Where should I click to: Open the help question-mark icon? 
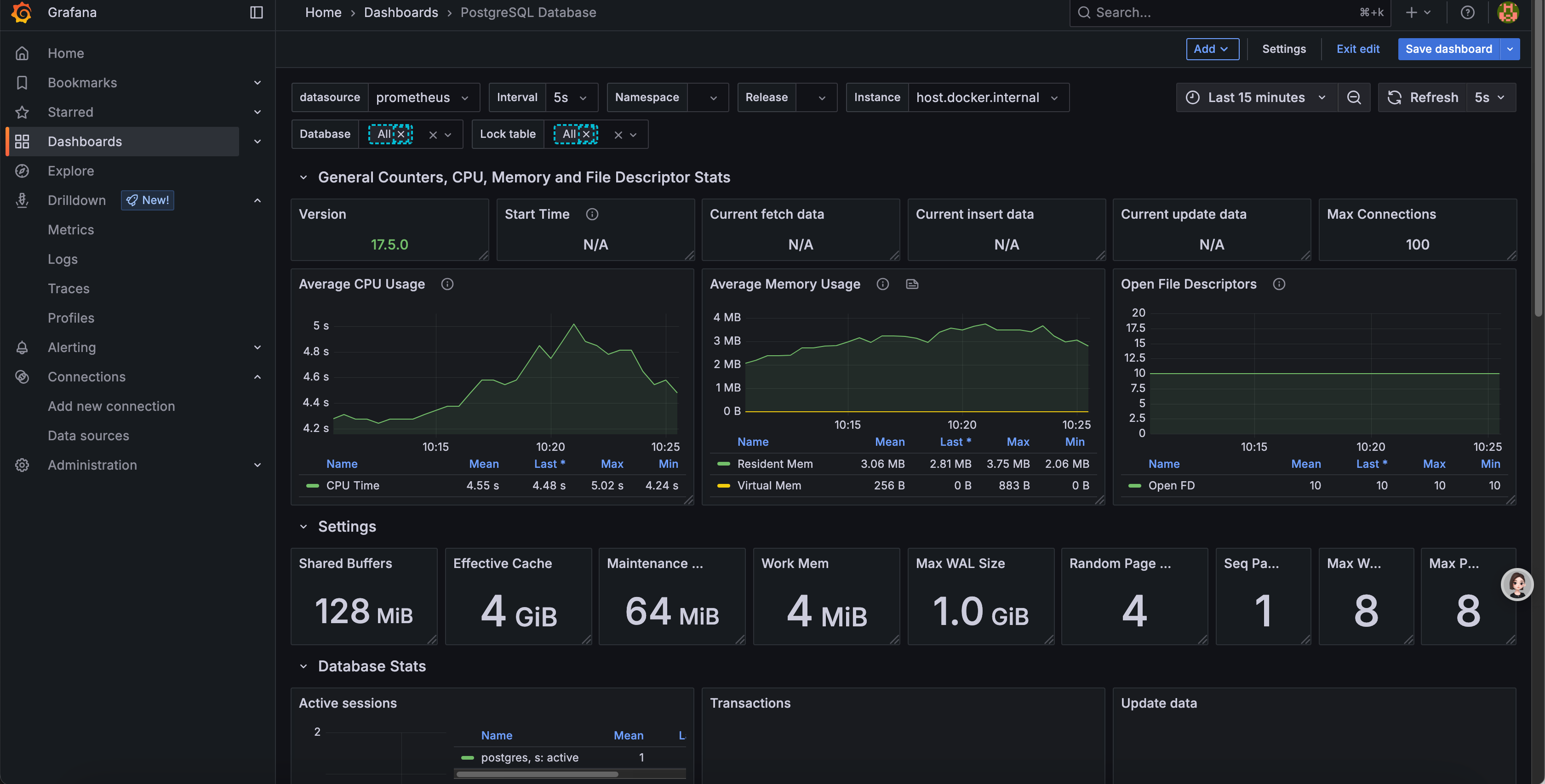point(1467,12)
